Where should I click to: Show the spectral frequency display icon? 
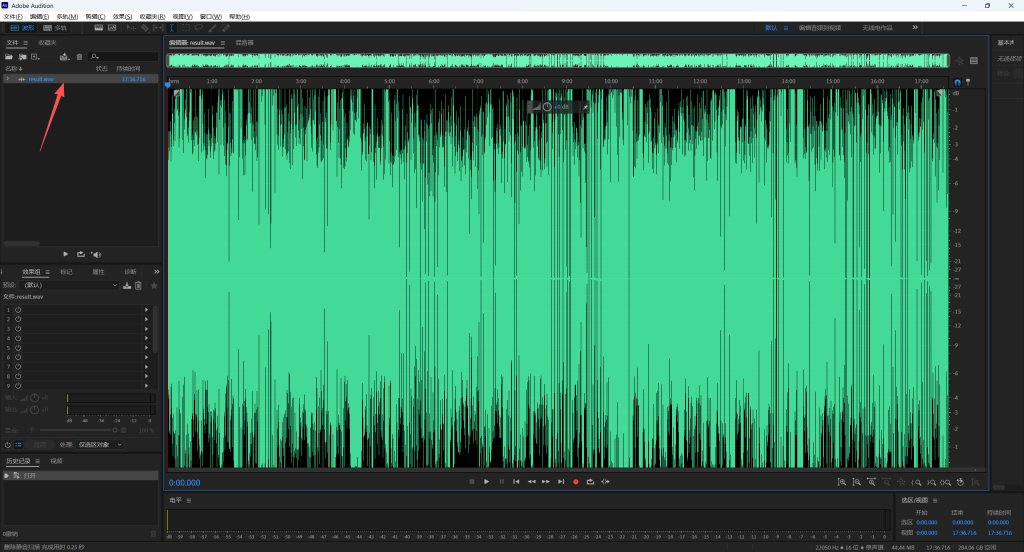click(99, 28)
